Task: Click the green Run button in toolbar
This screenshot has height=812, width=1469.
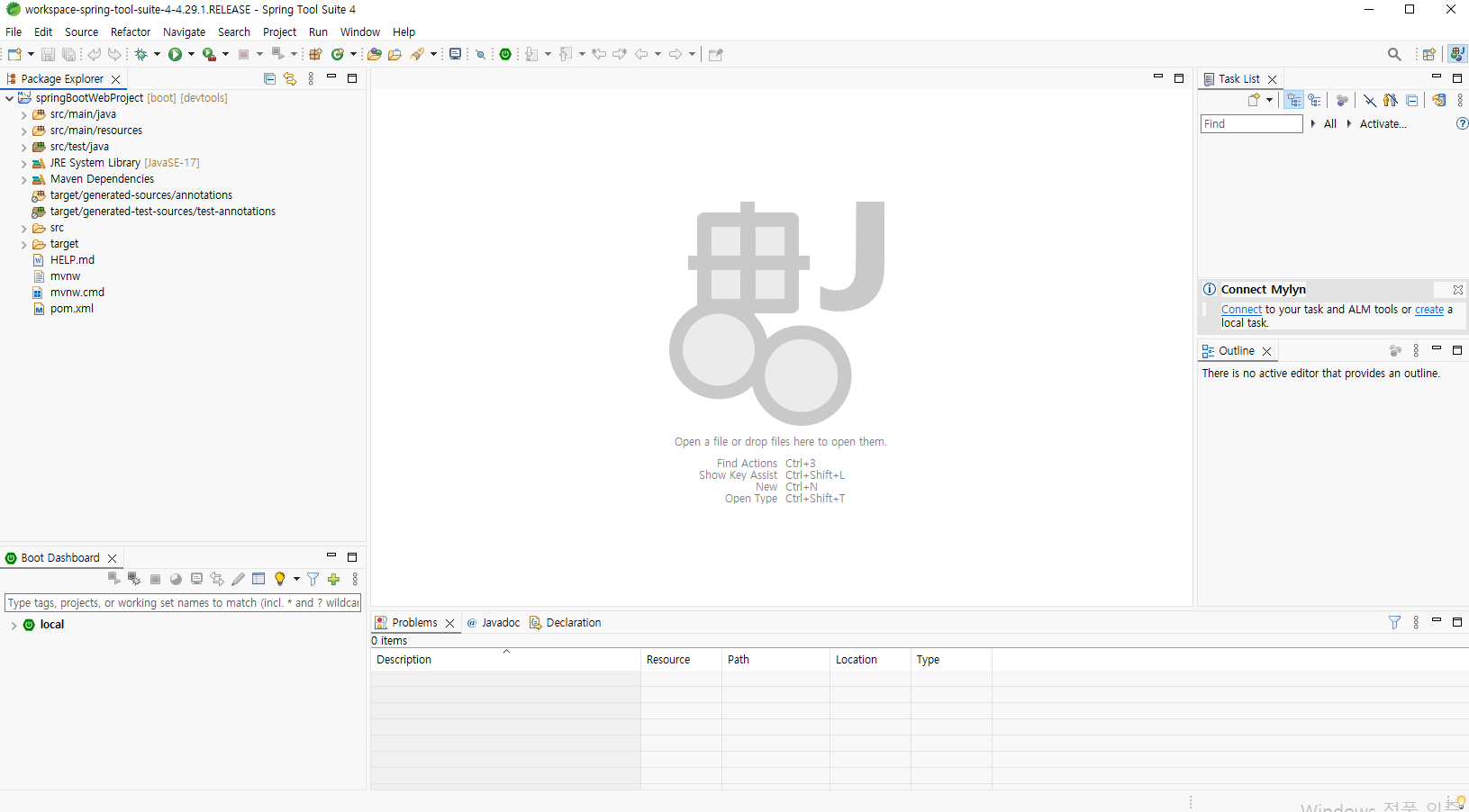Action: click(176, 54)
